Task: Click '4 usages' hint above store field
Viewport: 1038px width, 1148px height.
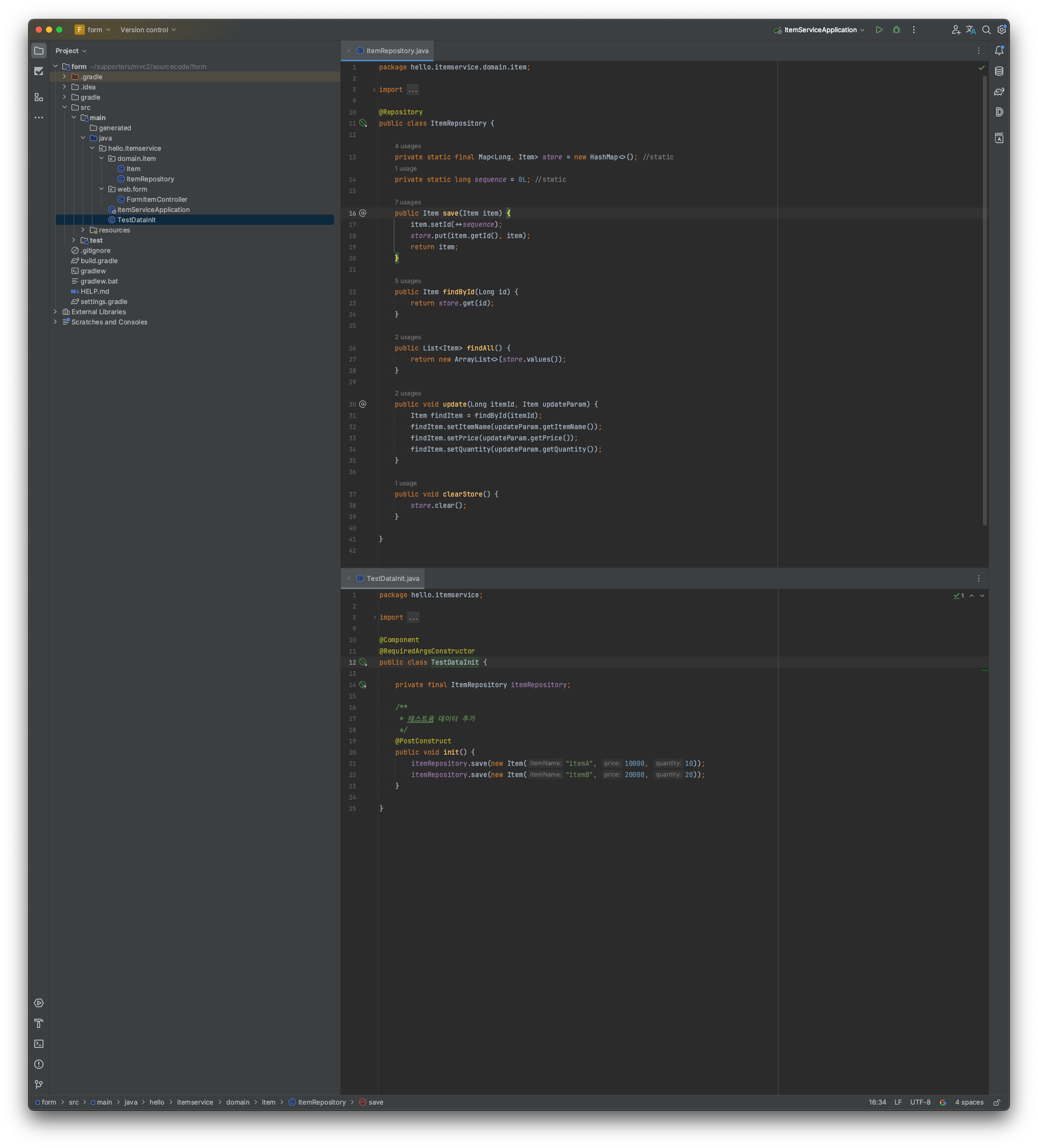Action: click(408, 146)
